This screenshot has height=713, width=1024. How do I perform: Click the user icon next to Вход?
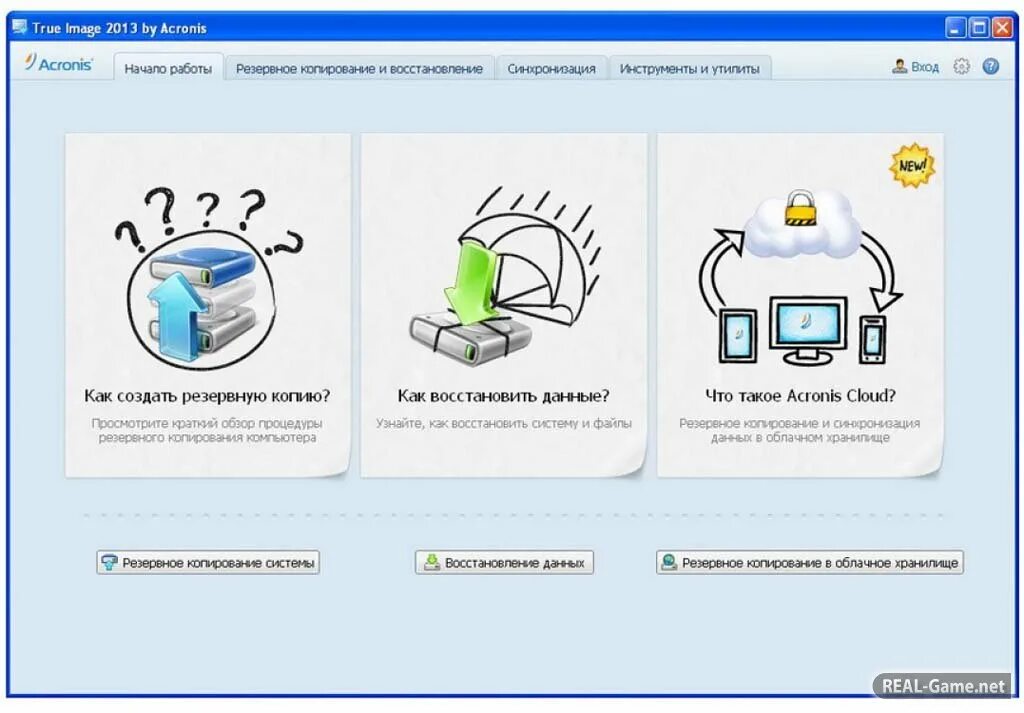pos(900,67)
